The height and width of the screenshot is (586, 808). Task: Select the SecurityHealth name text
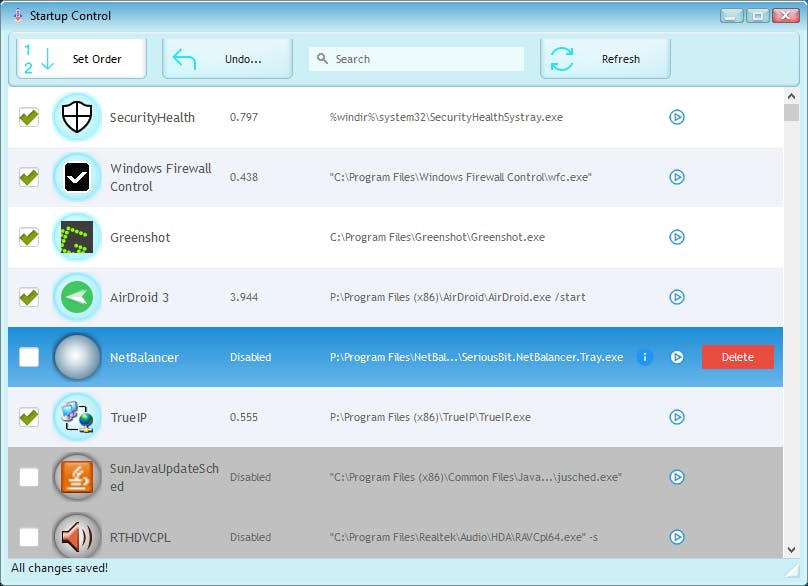(152, 118)
